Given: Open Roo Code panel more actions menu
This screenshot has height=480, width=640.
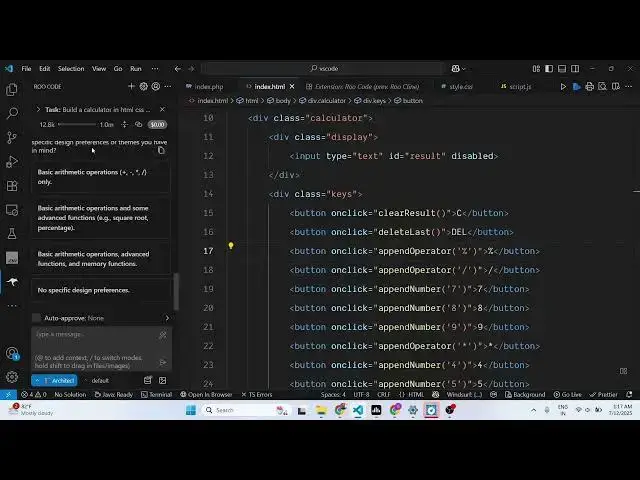Looking at the screenshot, I should point(168,86).
